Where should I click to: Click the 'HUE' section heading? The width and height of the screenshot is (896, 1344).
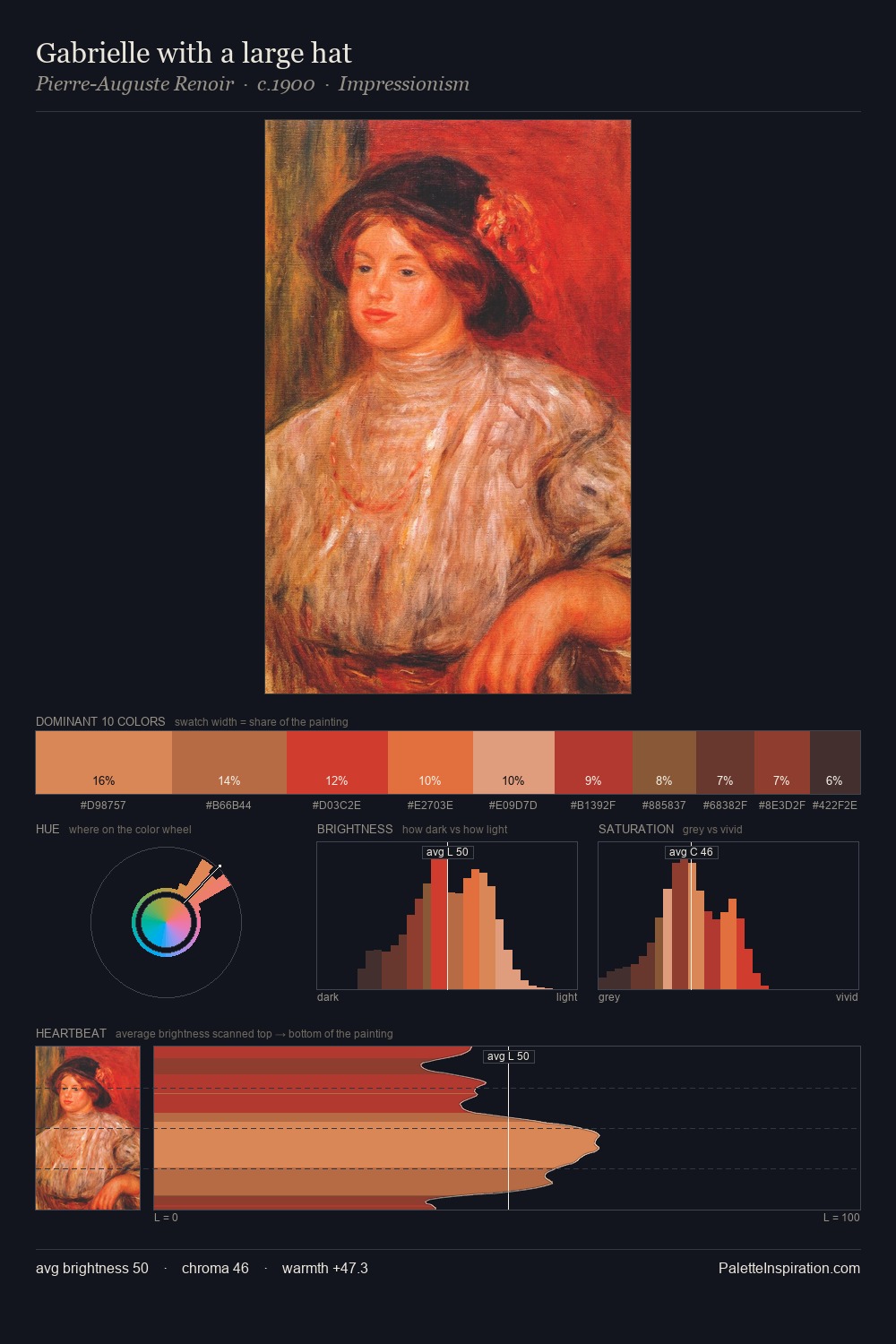click(x=47, y=829)
